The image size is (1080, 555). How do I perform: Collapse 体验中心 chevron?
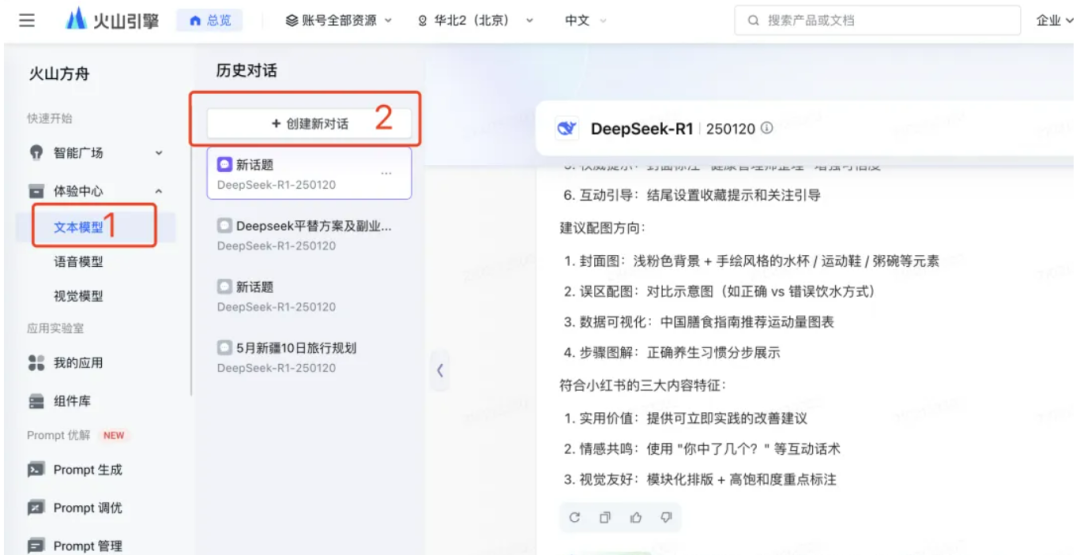tap(159, 191)
